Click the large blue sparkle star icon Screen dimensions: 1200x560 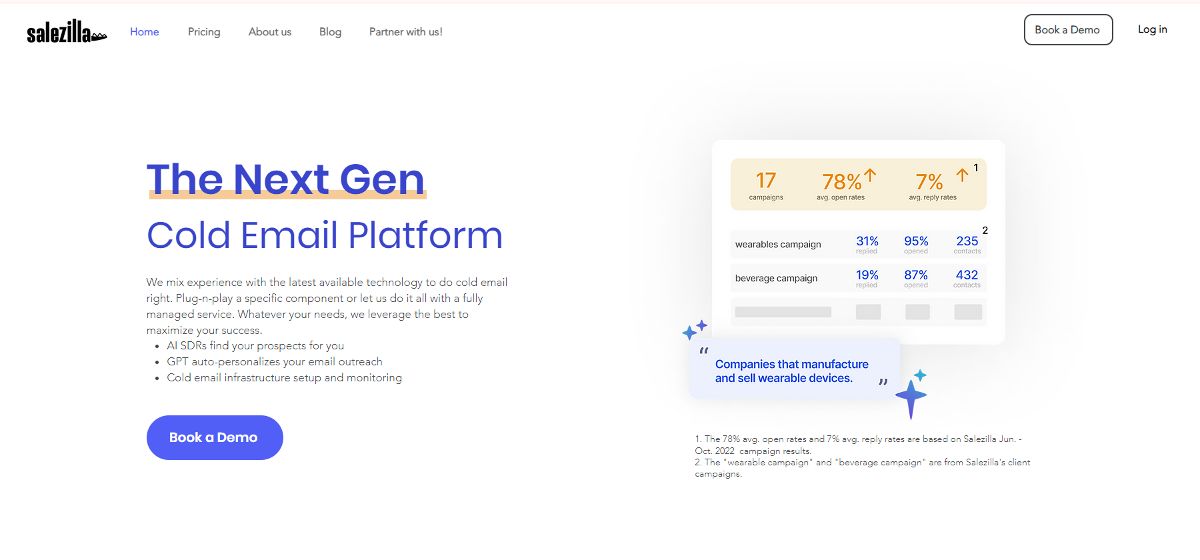pyautogui.click(x=911, y=398)
